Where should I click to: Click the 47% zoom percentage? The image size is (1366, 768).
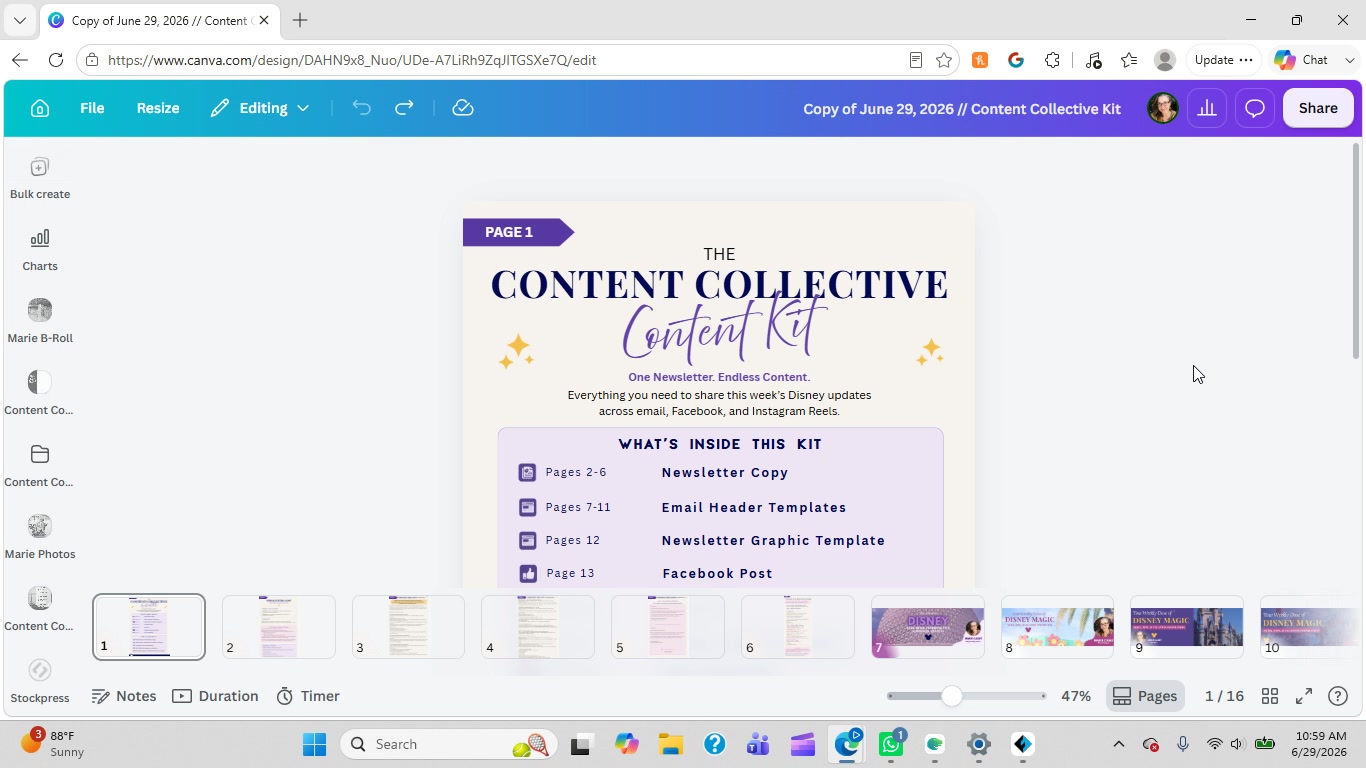(x=1076, y=696)
